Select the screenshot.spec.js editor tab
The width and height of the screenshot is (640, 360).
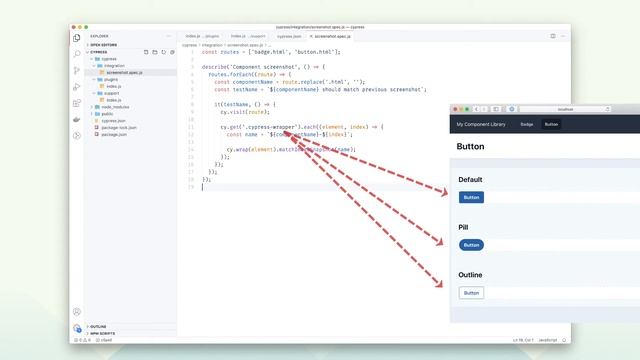click(x=332, y=36)
